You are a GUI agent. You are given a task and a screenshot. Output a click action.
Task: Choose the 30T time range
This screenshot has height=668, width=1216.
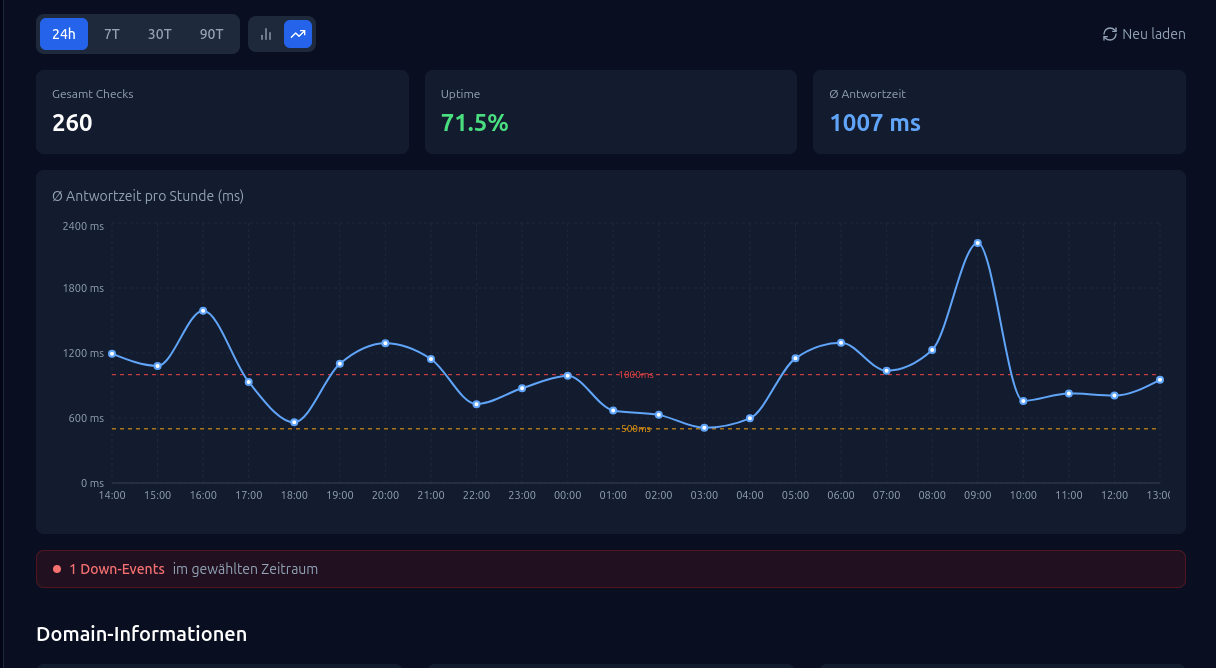tap(160, 34)
